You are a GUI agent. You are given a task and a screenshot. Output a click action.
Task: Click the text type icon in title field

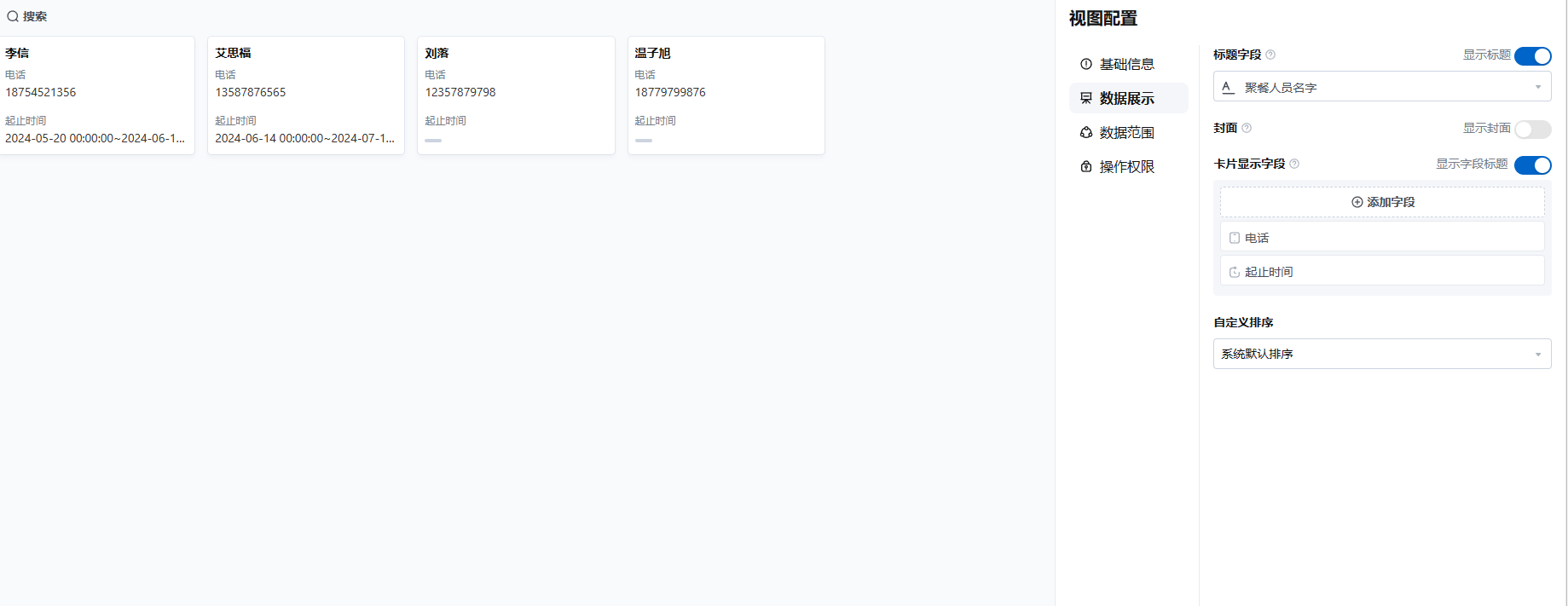tap(1228, 87)
